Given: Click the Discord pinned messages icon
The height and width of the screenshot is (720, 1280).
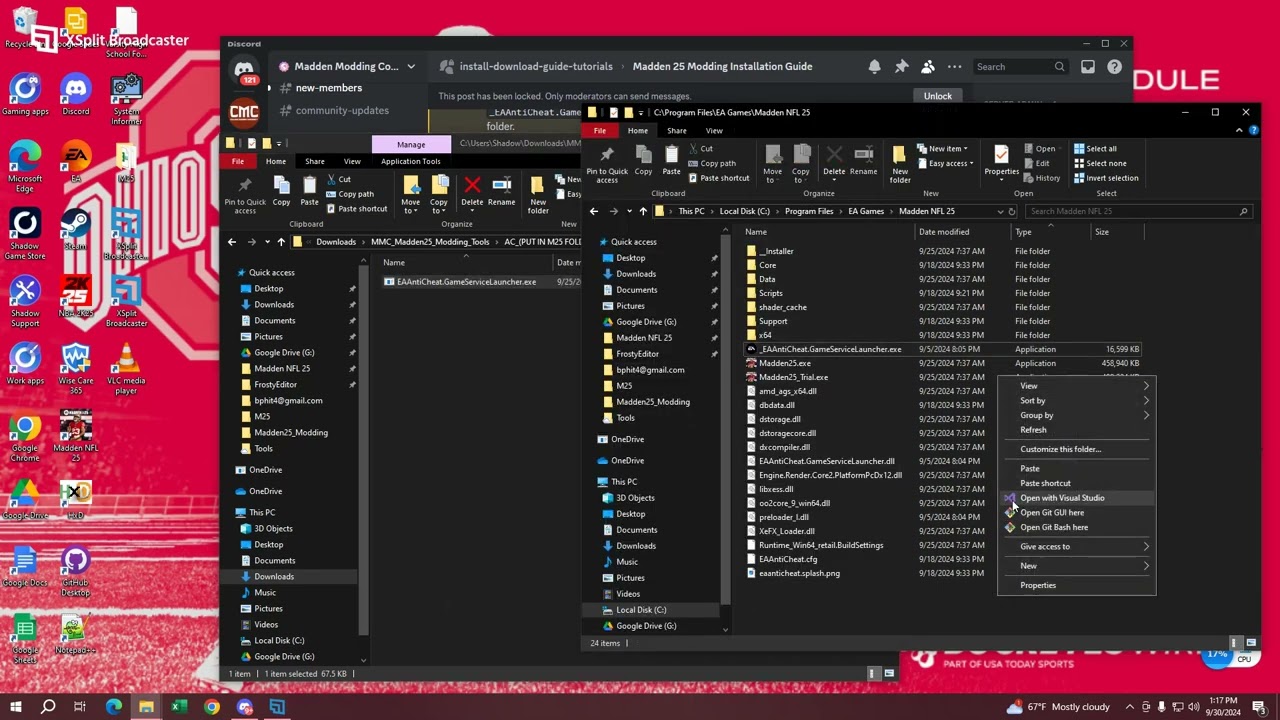Looking at the screenshot, I should click(x=901, y=66).
